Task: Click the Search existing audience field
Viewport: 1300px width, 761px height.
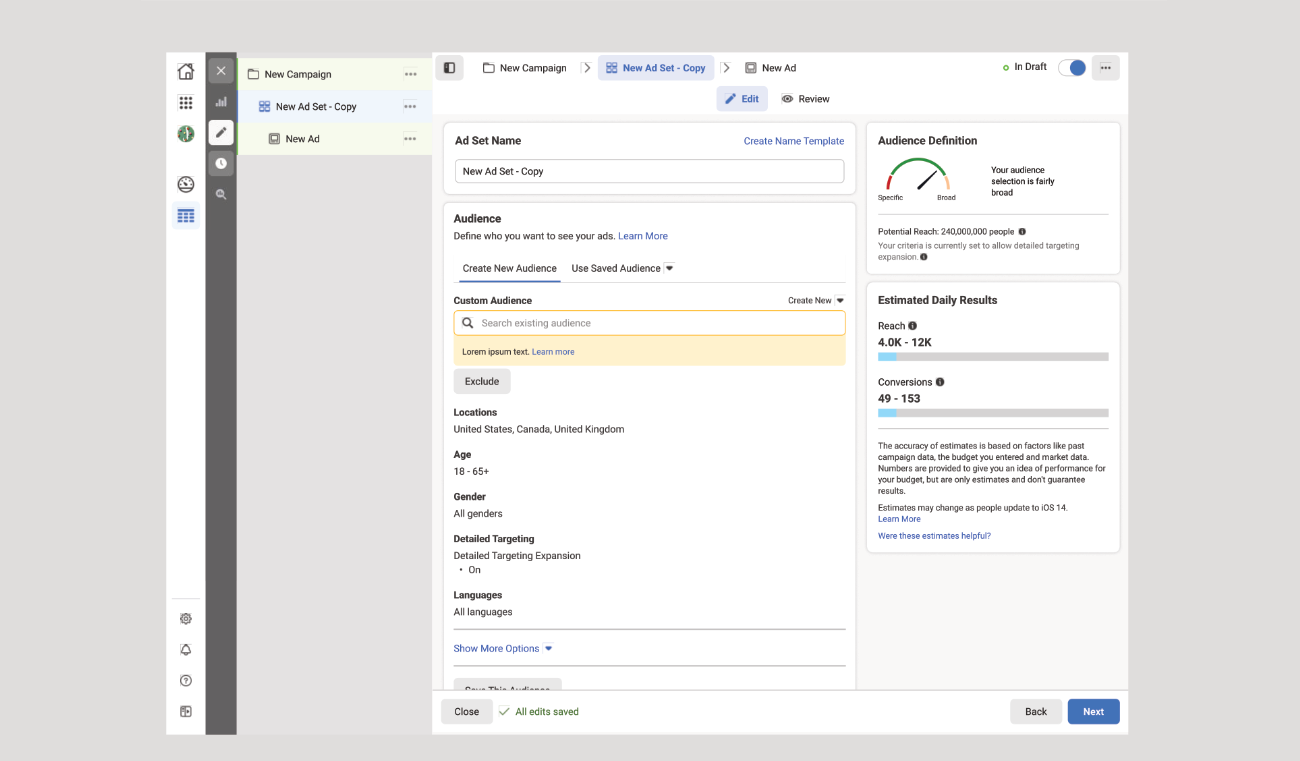Action: coord(649,323)
